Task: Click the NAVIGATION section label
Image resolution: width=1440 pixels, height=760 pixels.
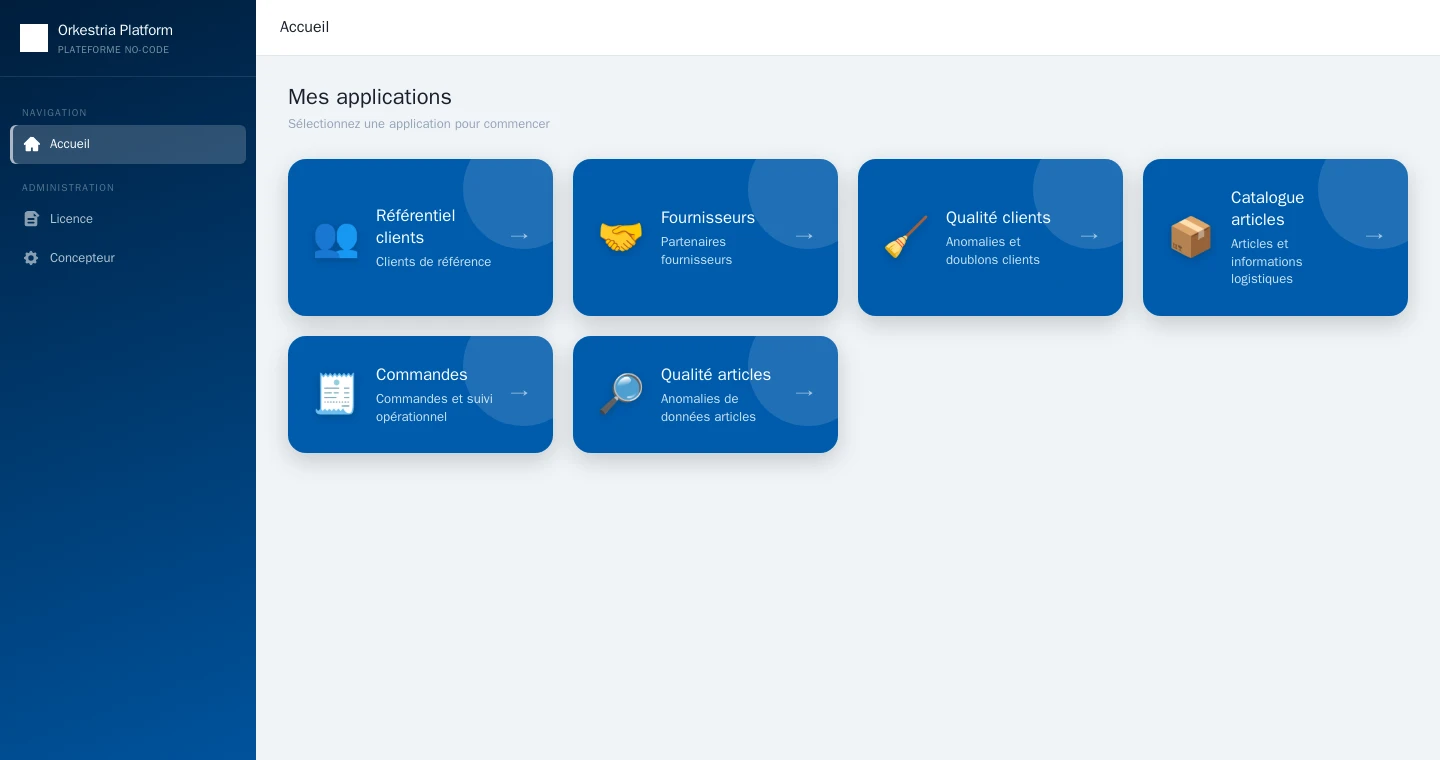Action: (55, 113)
